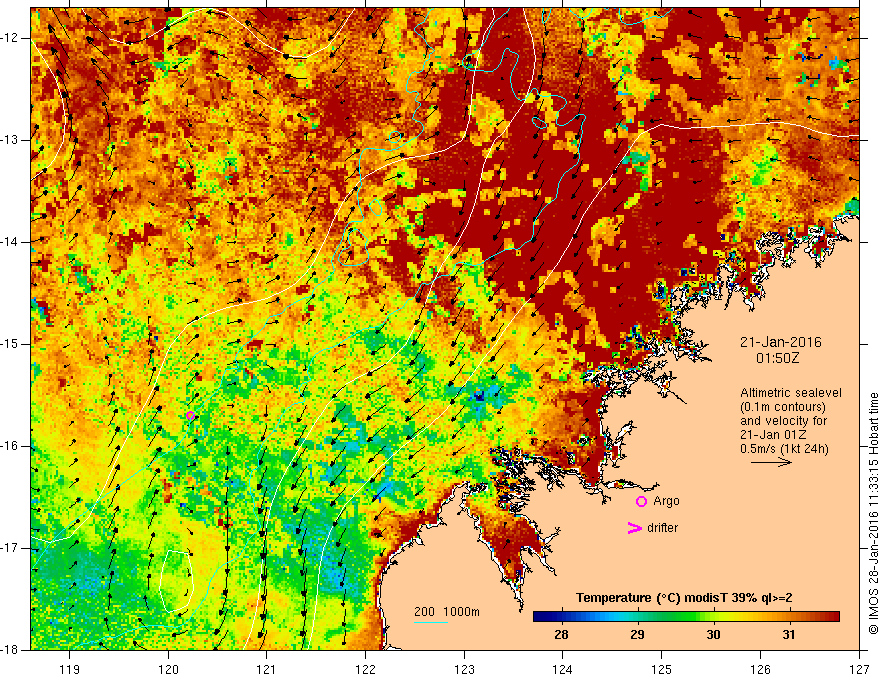Click latitude axis label '-15'
Screen dimensions: 880x680
tap(10, 344)
